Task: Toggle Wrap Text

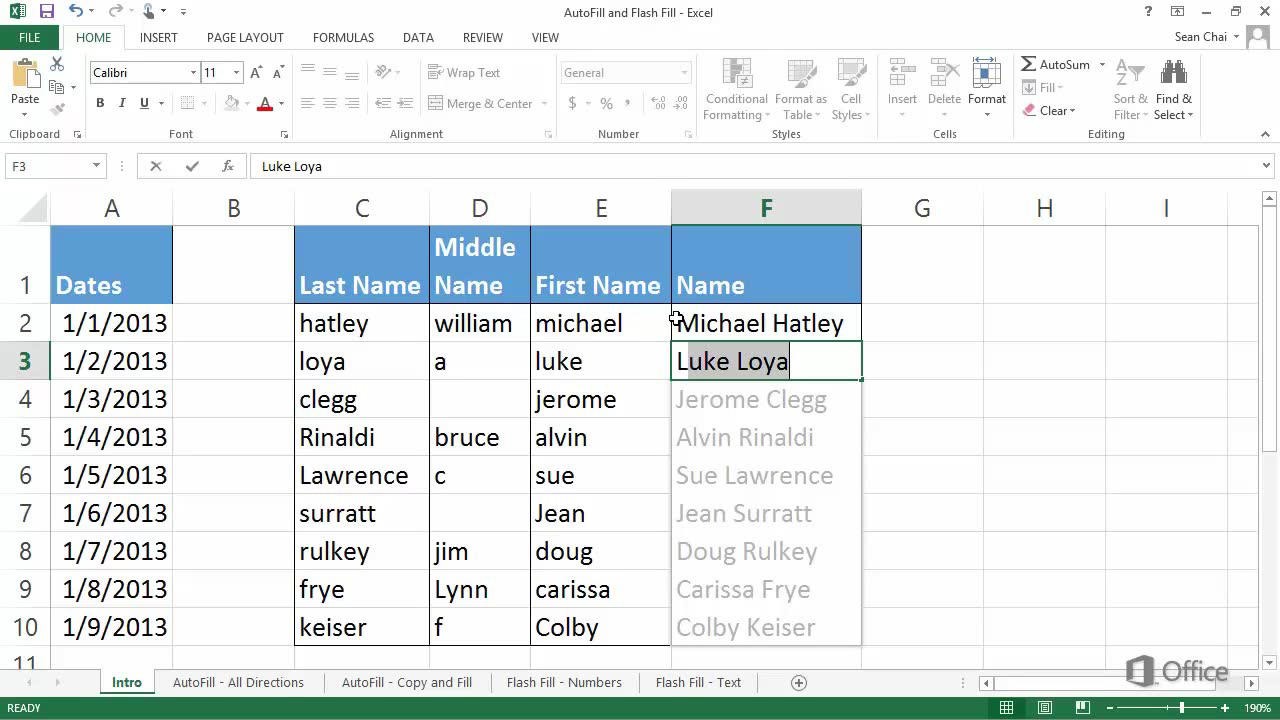Action: click(464, 72)
